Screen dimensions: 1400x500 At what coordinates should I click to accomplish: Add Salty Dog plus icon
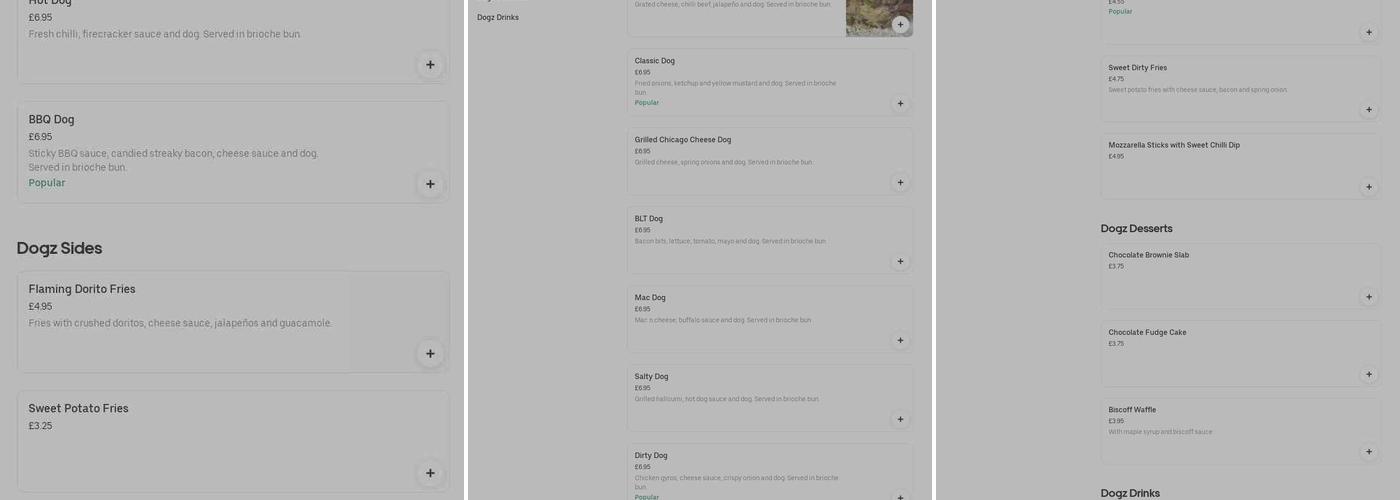click(900, 420)
